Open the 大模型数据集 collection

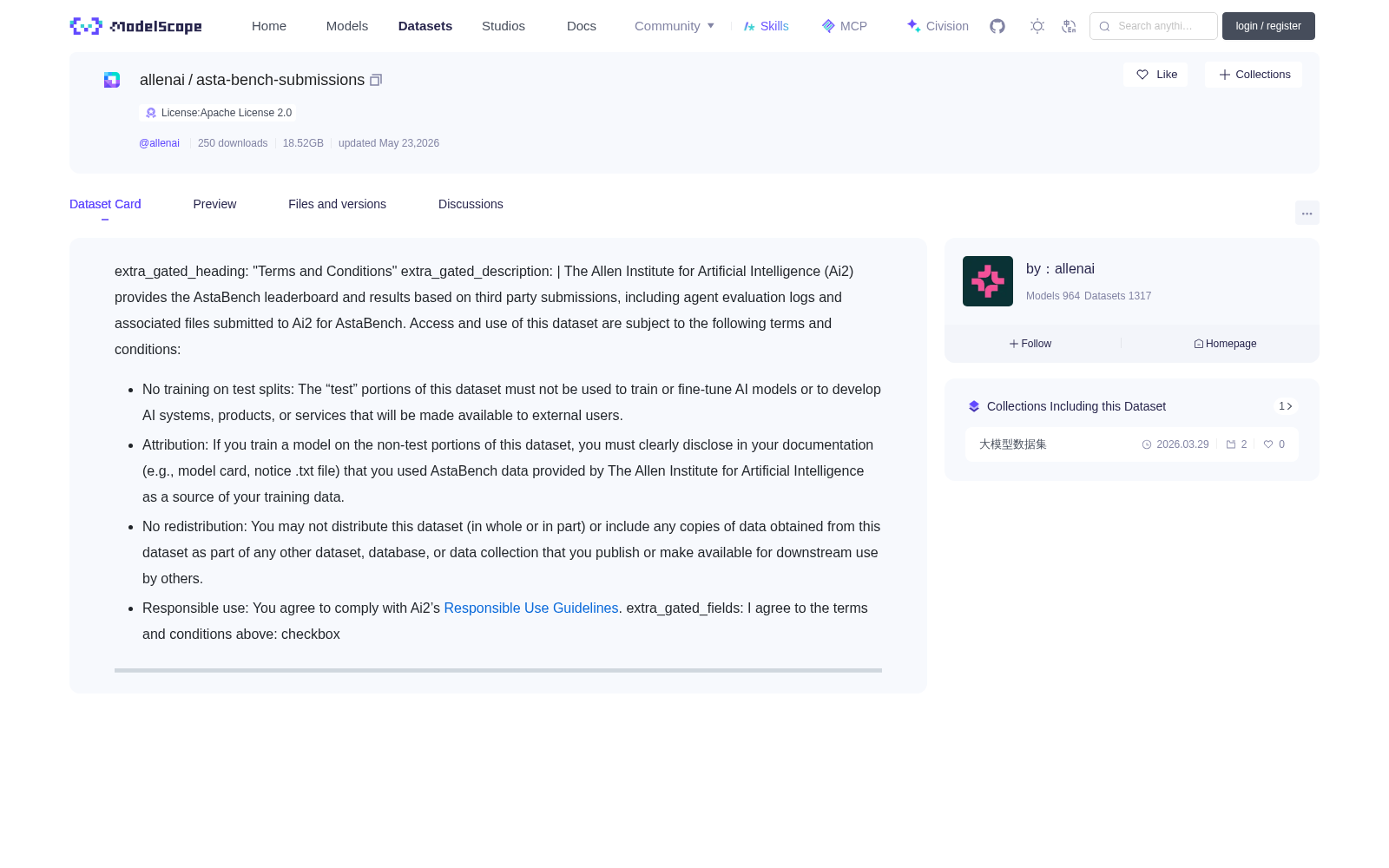click(x=1132, y=444)
